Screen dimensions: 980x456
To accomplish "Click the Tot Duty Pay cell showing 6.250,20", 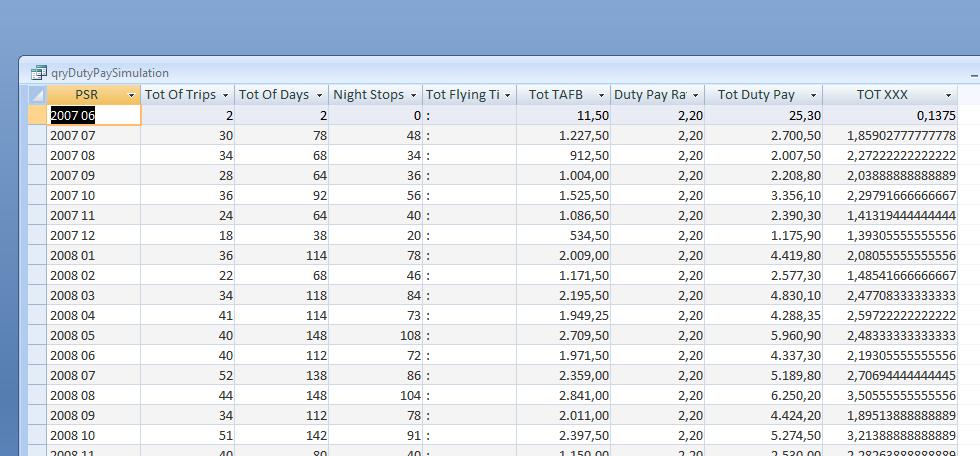I will tap(763, 395).
